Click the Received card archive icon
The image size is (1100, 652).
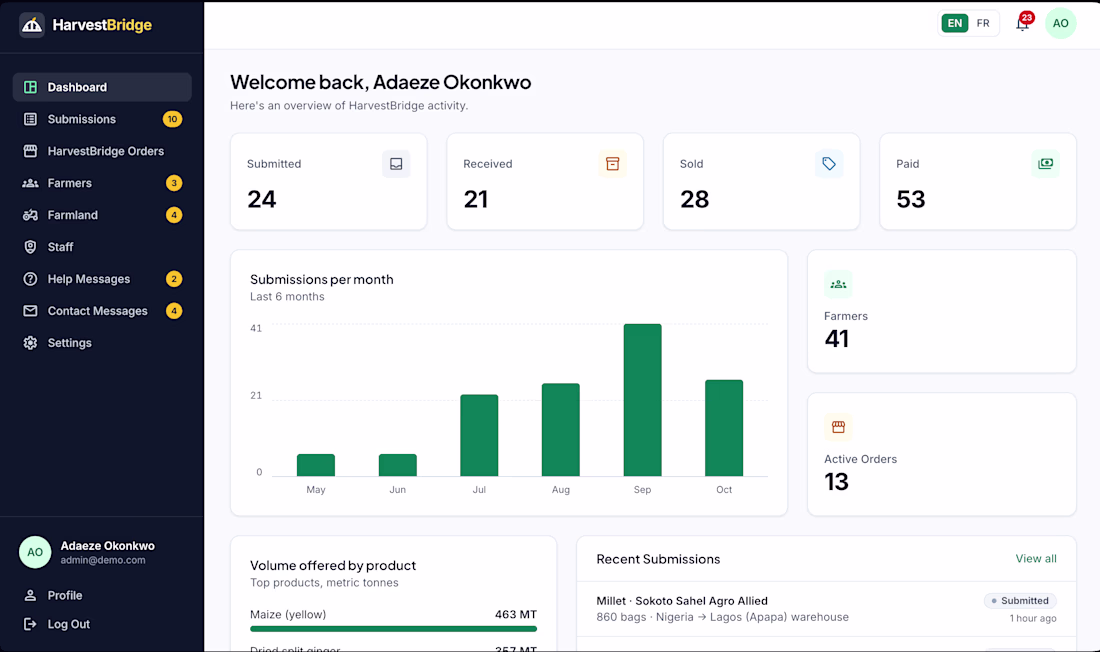coord(612,164)
